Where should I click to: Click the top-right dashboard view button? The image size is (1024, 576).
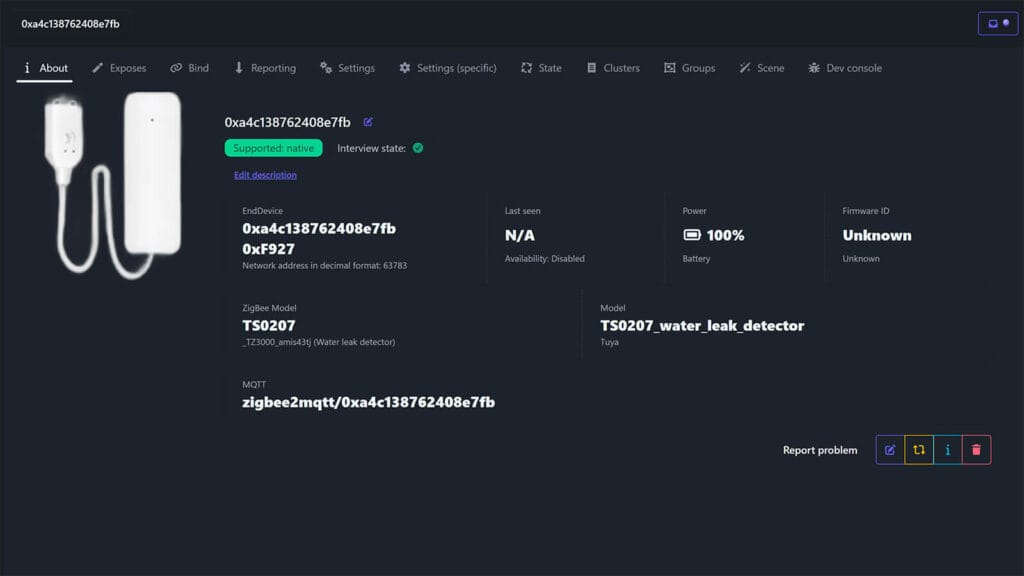pyautogui.click(x=997, y=23)
